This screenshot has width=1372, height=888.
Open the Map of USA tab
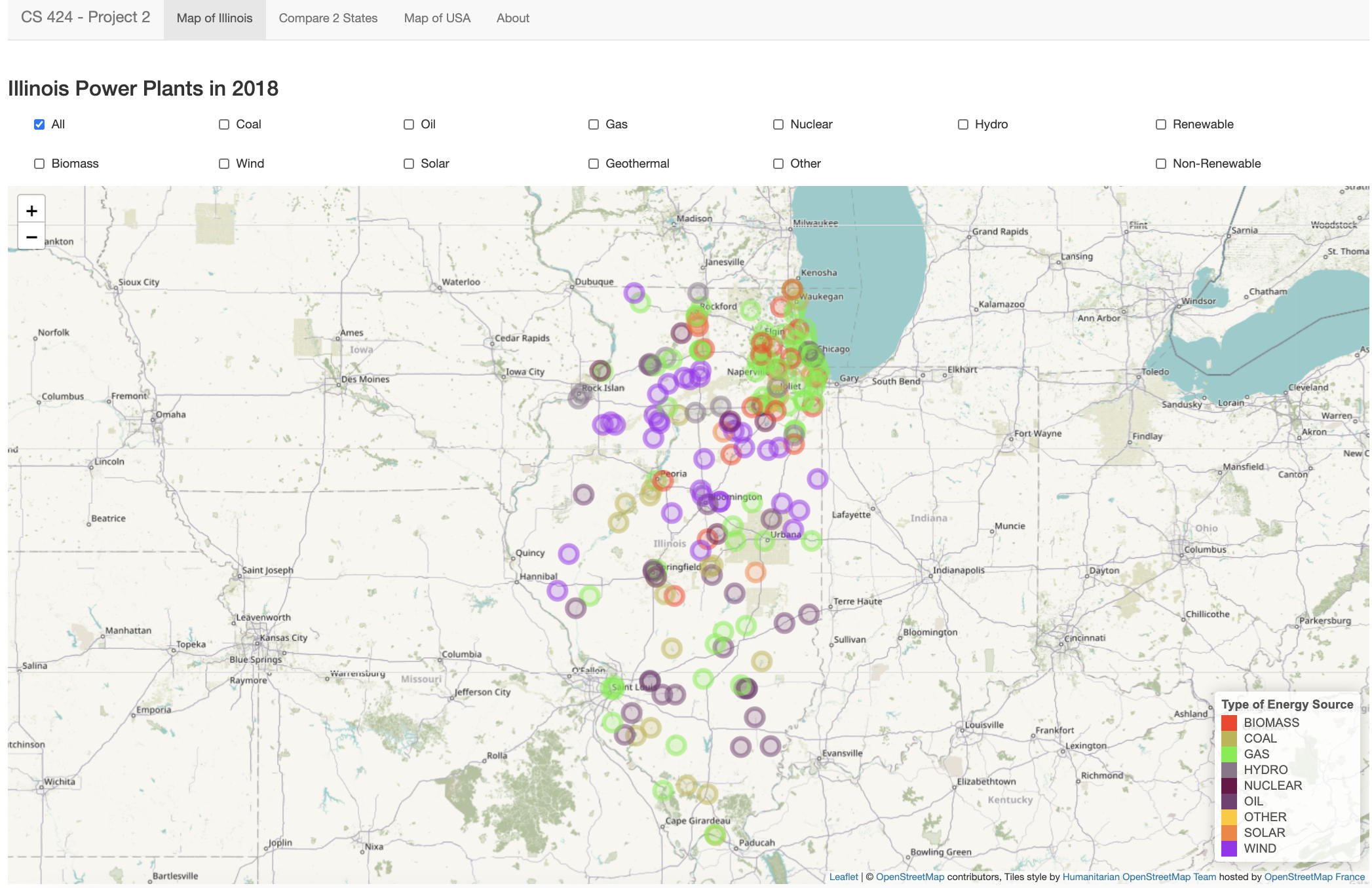[x=437, y=18]
